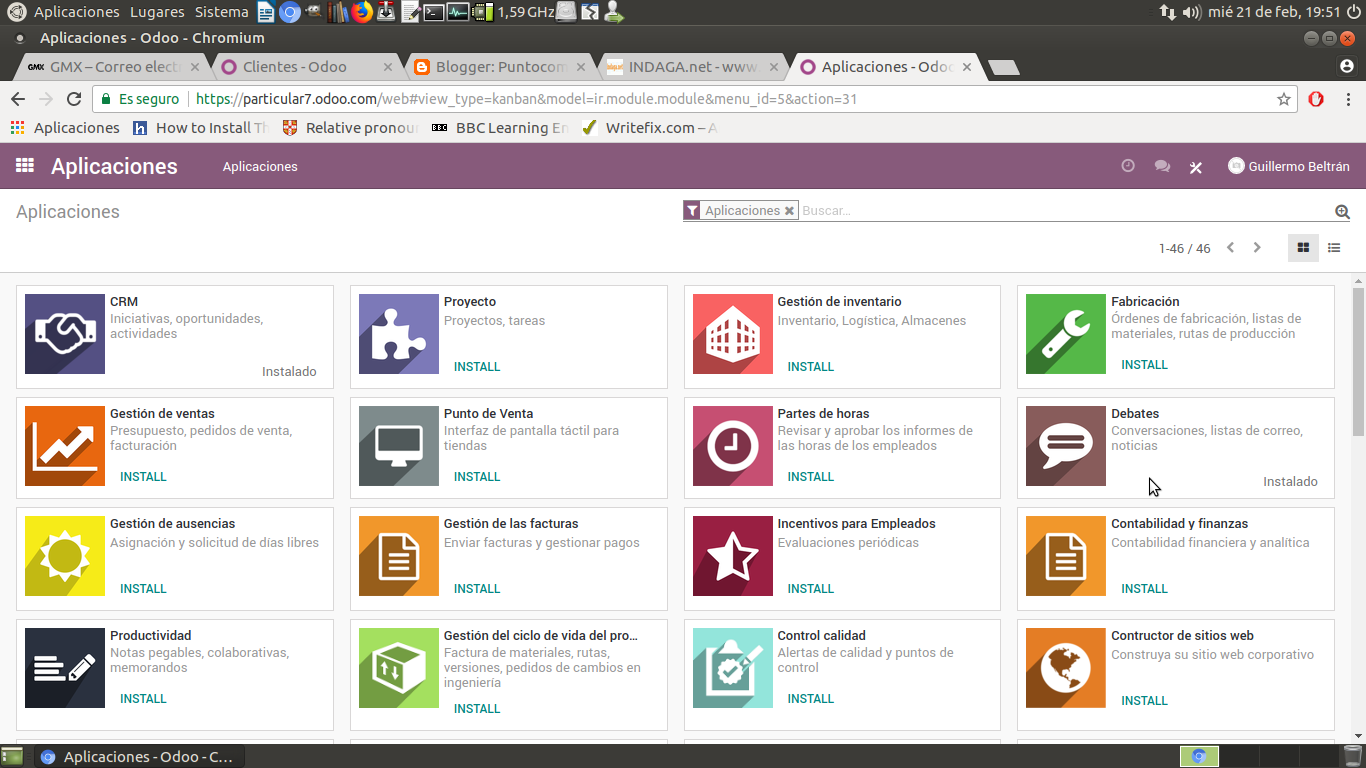The image size is (1366, 768).
Task: Open the terminal launcher in the top panel
Action: tap(433, 12)
